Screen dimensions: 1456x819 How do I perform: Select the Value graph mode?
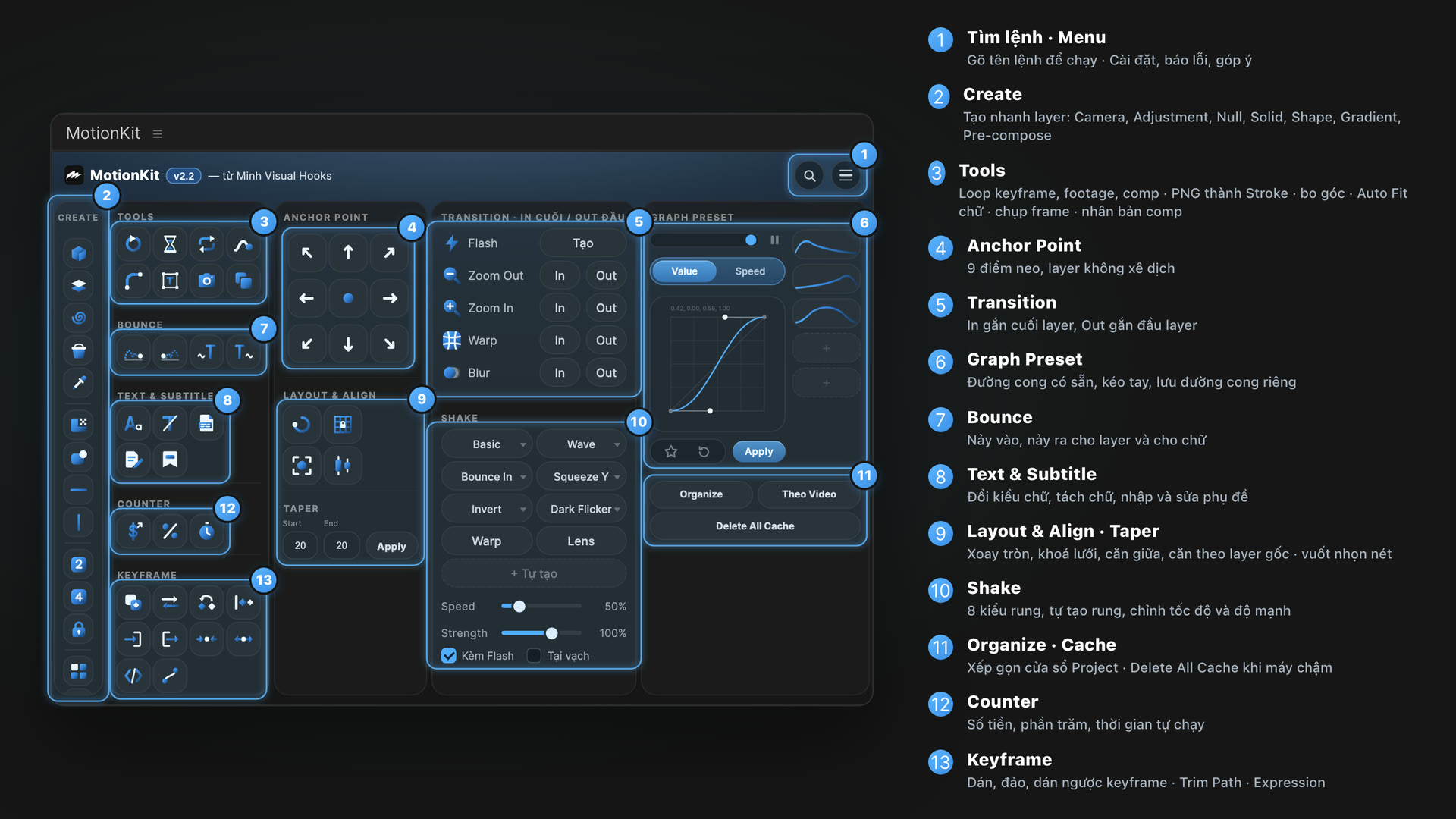click(684, 271)
